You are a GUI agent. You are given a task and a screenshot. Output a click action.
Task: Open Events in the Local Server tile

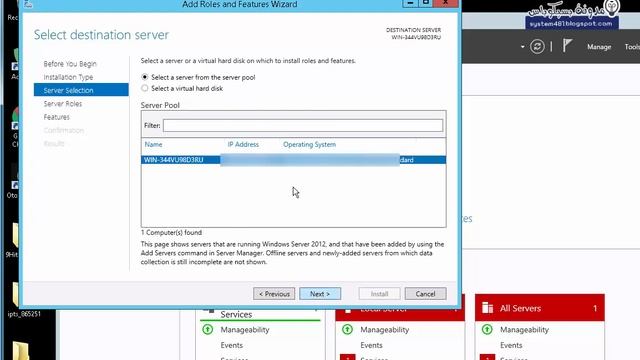pos(371,345)
